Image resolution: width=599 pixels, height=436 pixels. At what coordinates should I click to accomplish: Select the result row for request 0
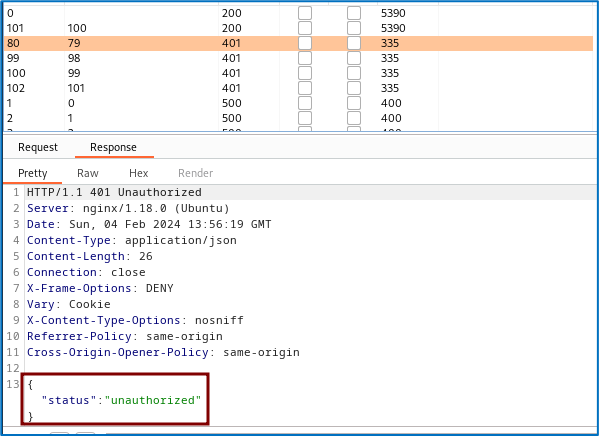[x=298, y=13]
